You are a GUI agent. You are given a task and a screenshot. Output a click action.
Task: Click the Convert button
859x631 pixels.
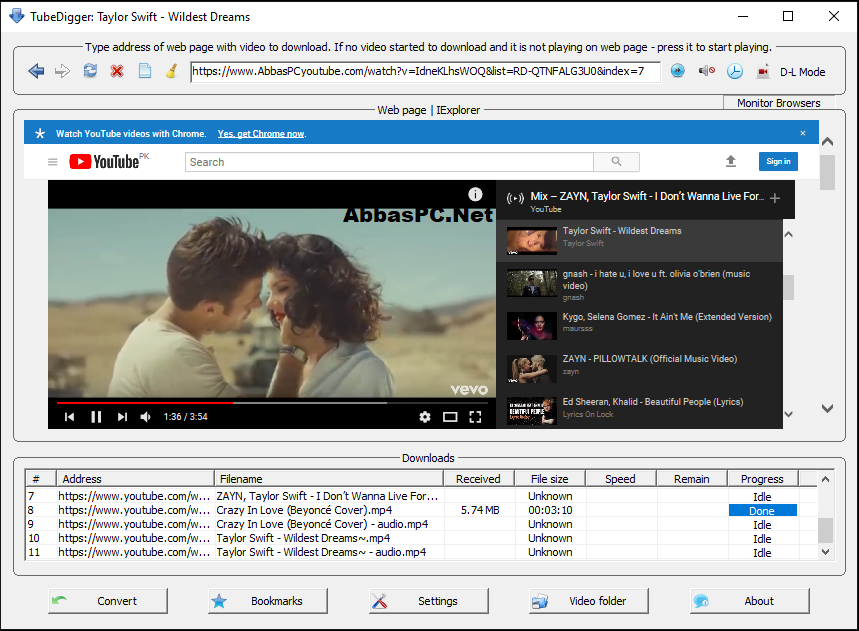pyautogui.click(x=107, y=601)
